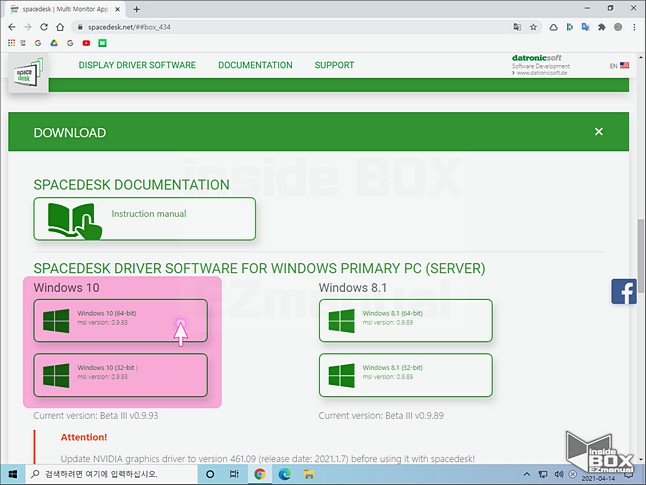Open Cortana circle icon on taskbar
The image size is (646, 485).
[x=210, y=474]
